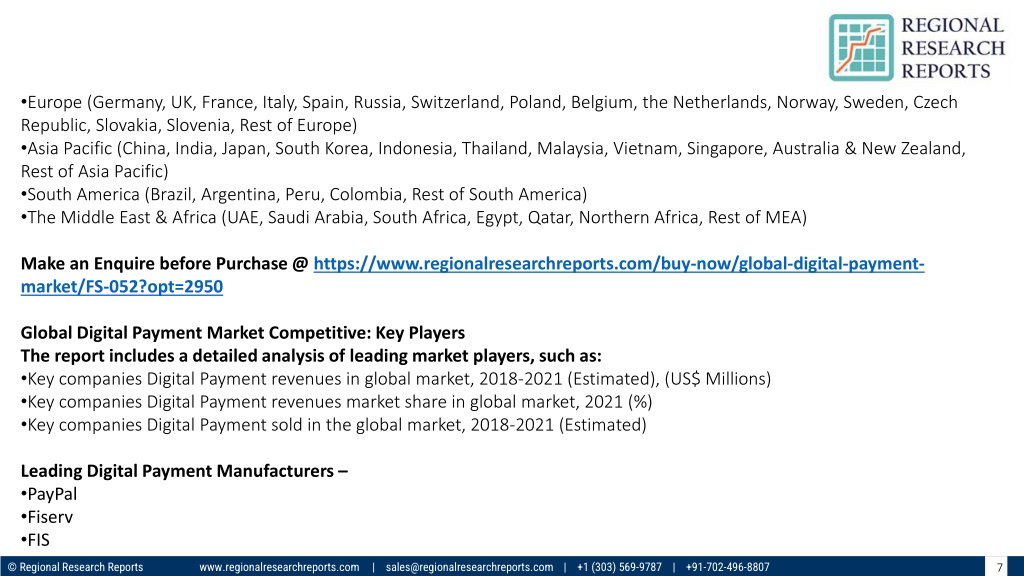Select the 'FIS' list item
1024x576 pixels.
35,540
